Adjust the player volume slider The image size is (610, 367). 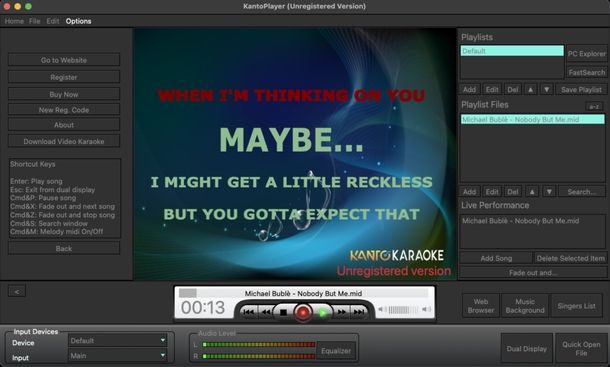pyautogui.click(x=404, y=310)
